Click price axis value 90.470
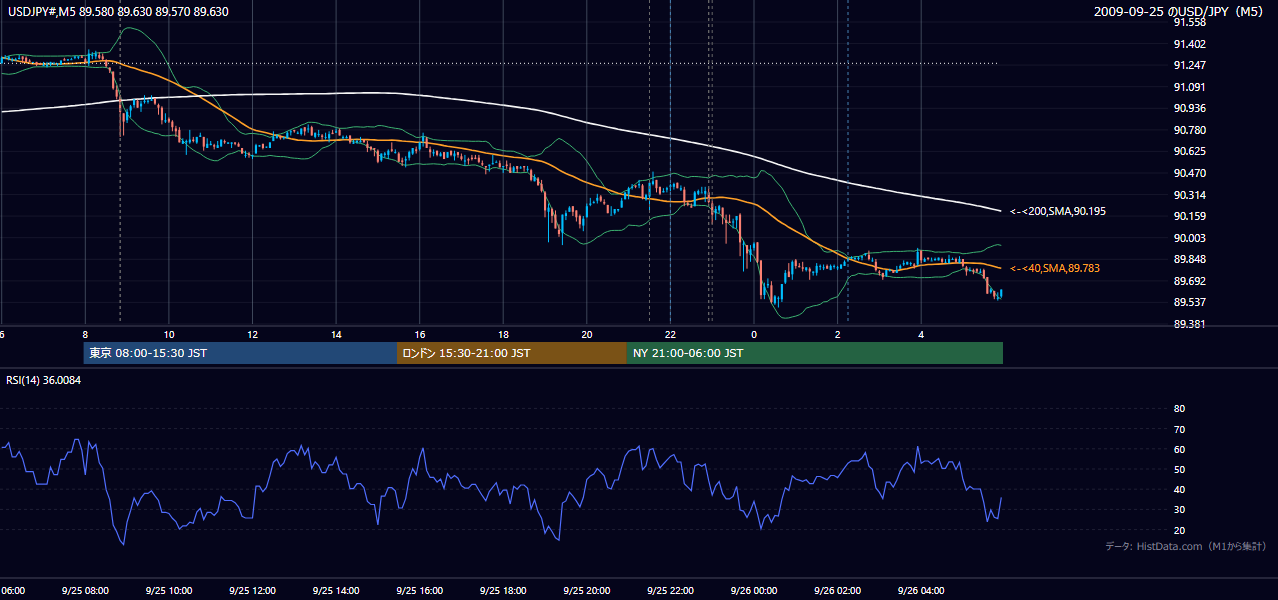Viewport: 1278px width, 600px height. click(1190, 173)
